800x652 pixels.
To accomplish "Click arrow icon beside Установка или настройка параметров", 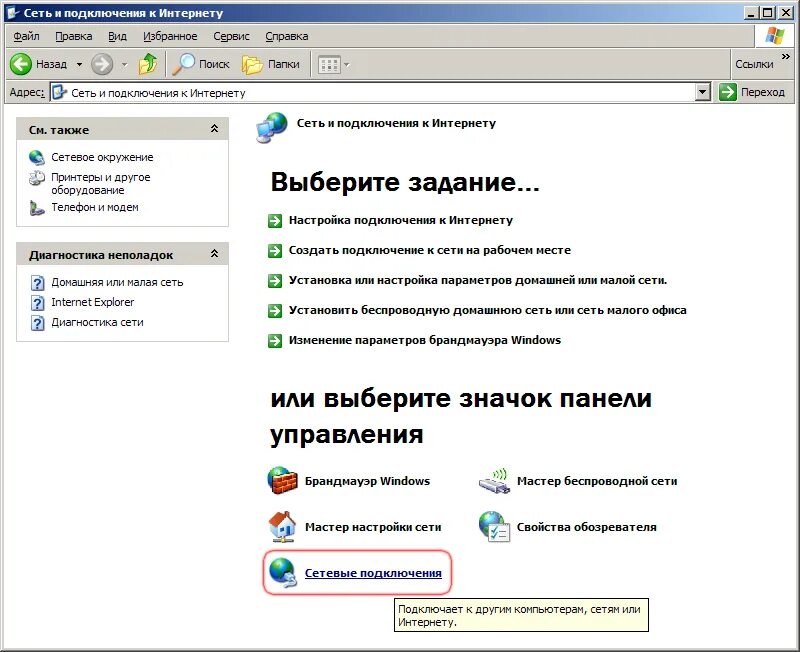I will pyautogui.click(x=275, y=281).
